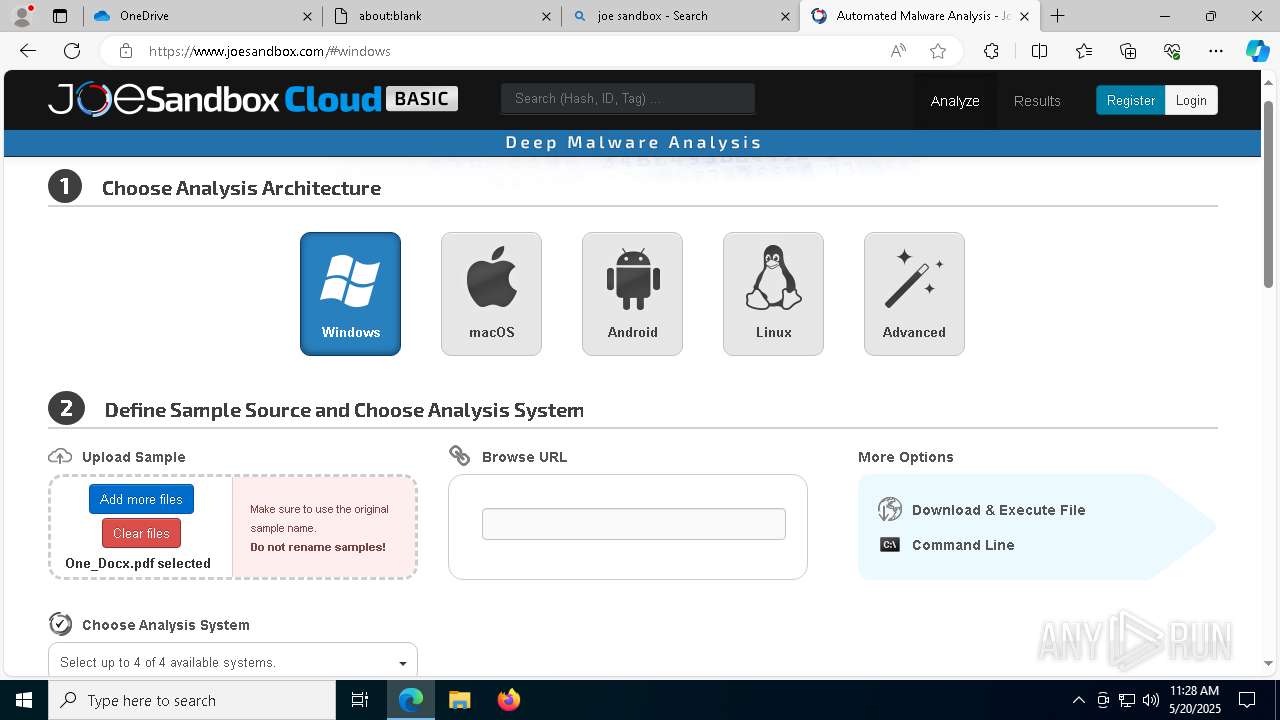1280x720 pixels.
Task: Click Read aloud icon in address bar
Action: pyautogui.click(x=898, y=51)
